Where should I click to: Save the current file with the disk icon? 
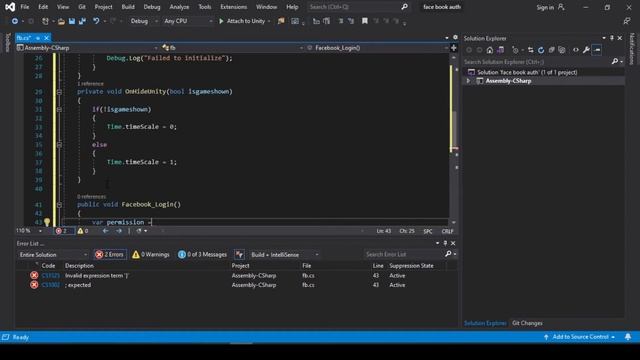coord(72,21)
